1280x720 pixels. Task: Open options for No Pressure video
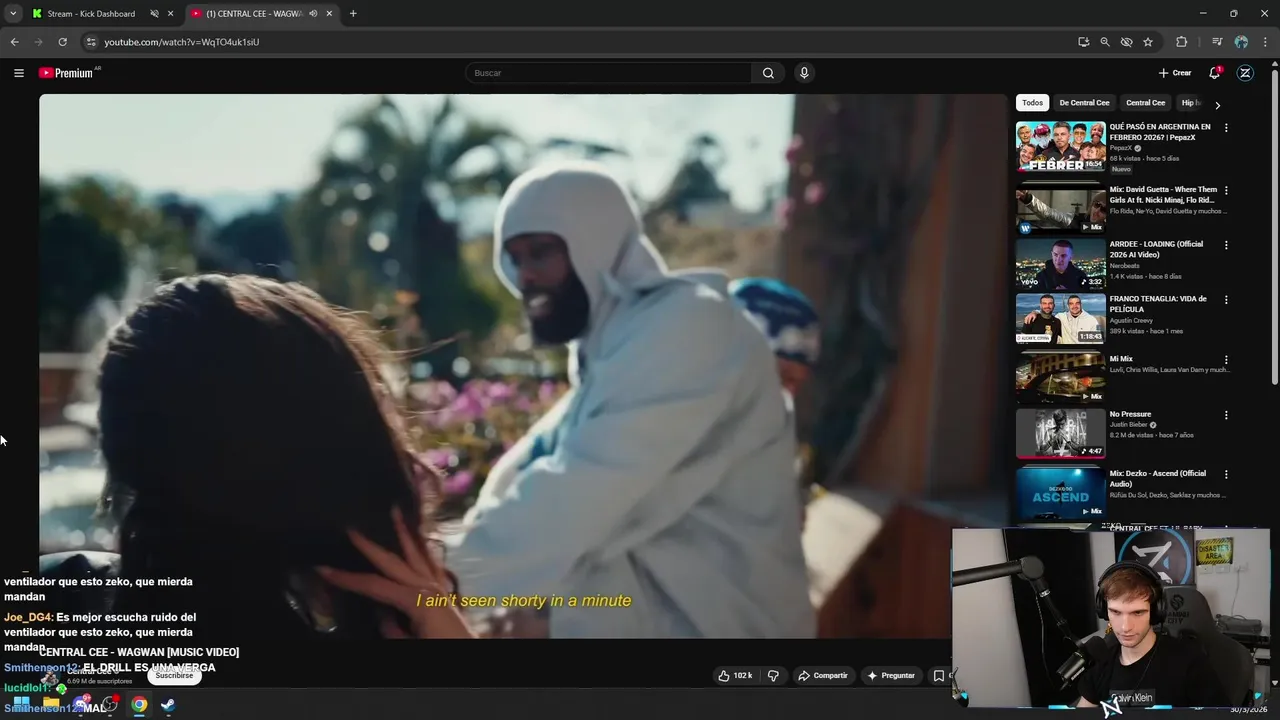click(x=1226, y=415)
